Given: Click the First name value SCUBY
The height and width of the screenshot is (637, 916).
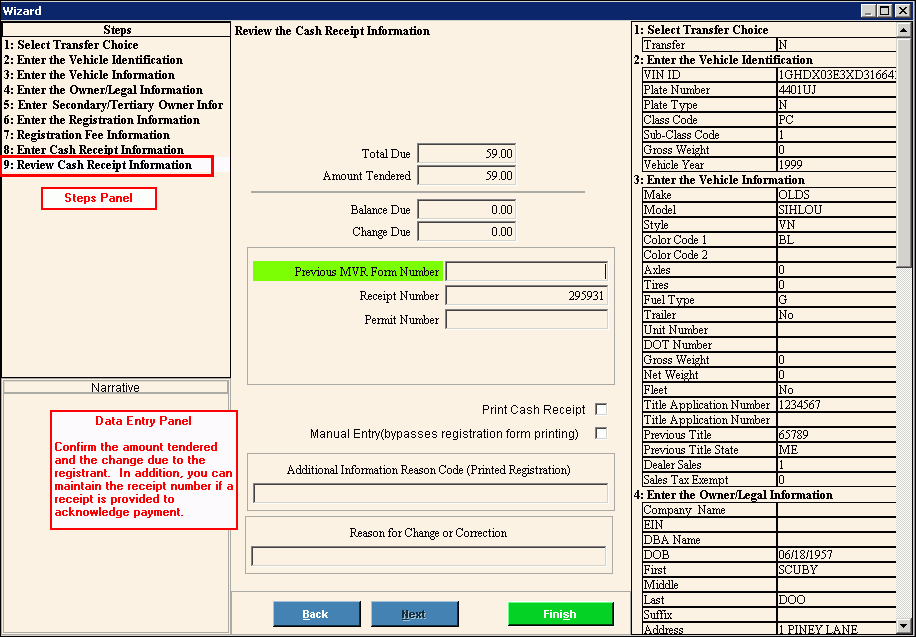Looking at the screenshot, I should [837, 570].
